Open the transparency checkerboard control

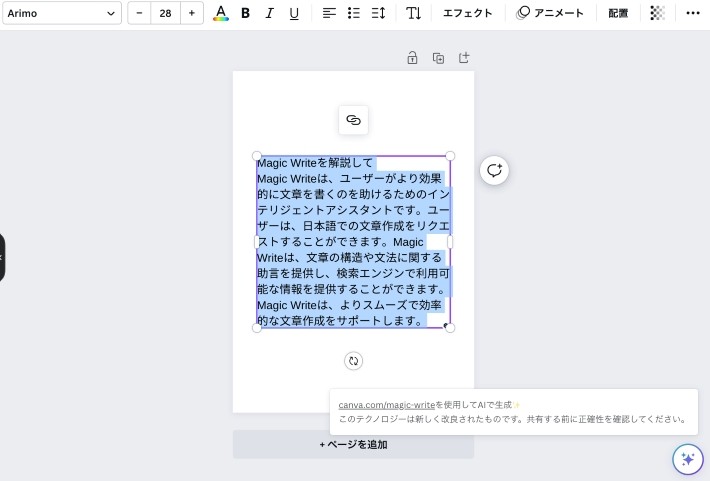coord(657,13)
